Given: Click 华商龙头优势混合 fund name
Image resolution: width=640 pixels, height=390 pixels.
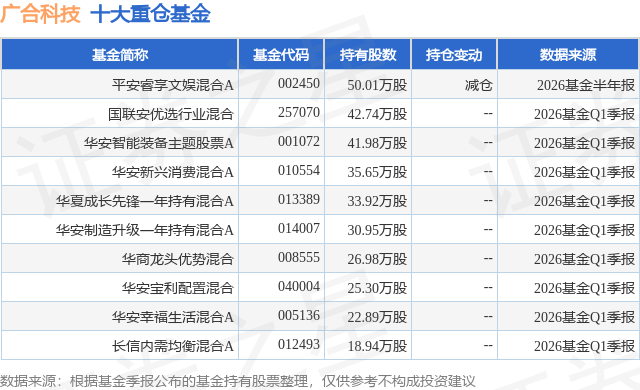Looking at the screenshot, I should tap(178, 259).
